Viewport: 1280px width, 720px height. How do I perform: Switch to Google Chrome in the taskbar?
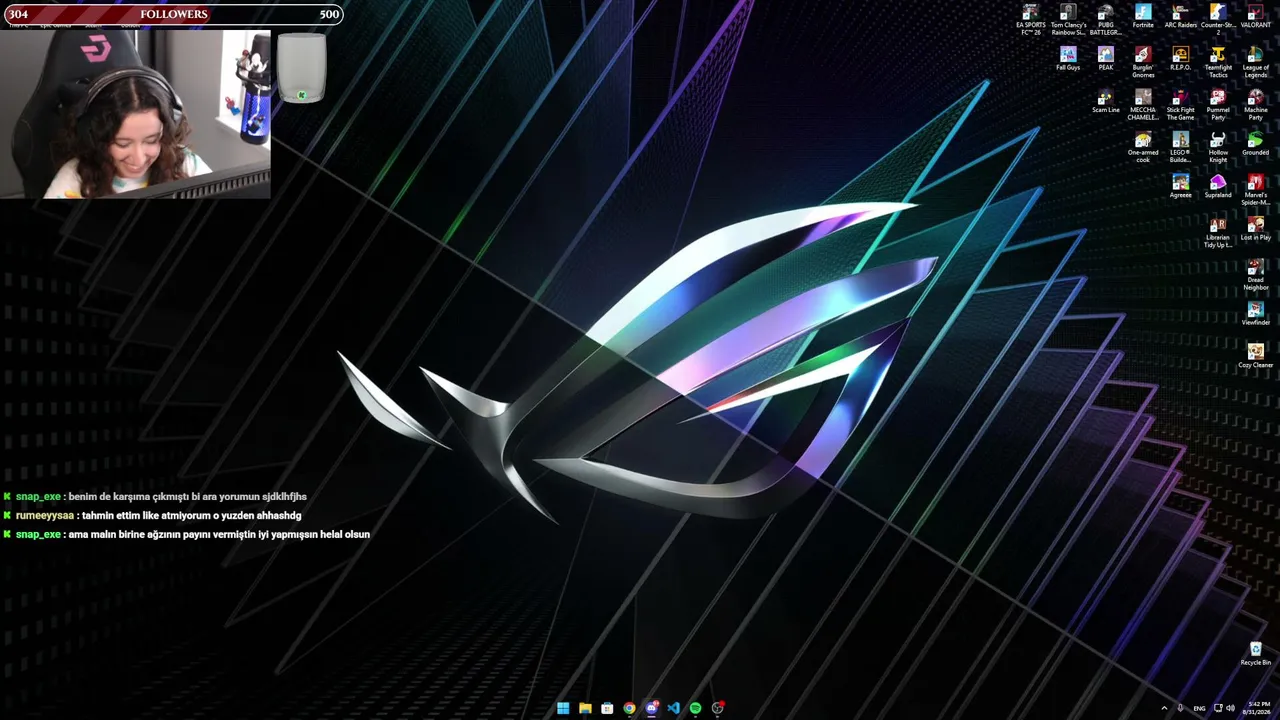629,708
